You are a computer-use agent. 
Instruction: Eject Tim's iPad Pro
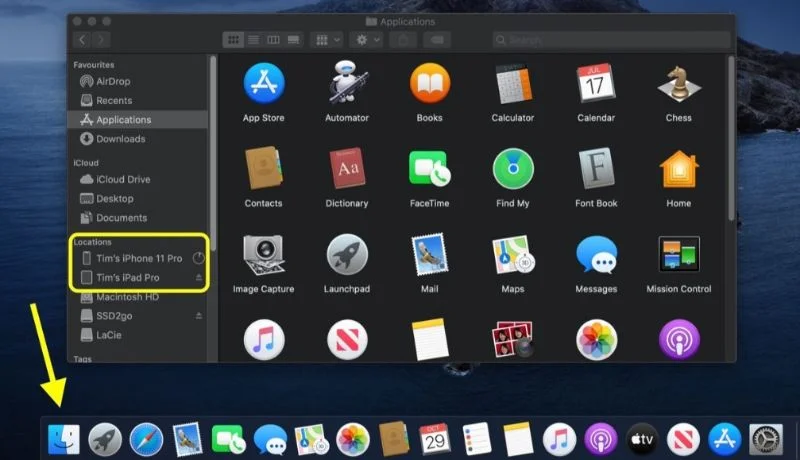coord(199,277)
